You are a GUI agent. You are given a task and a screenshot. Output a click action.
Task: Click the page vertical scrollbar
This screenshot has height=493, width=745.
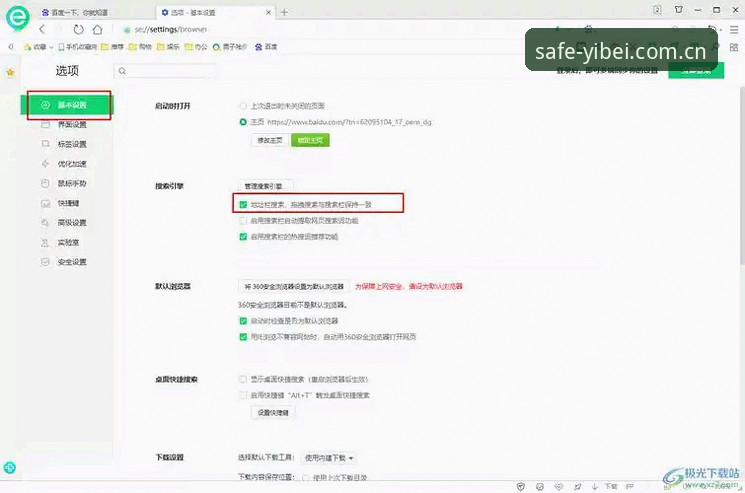pyautogui.click(x=742, y=176)
